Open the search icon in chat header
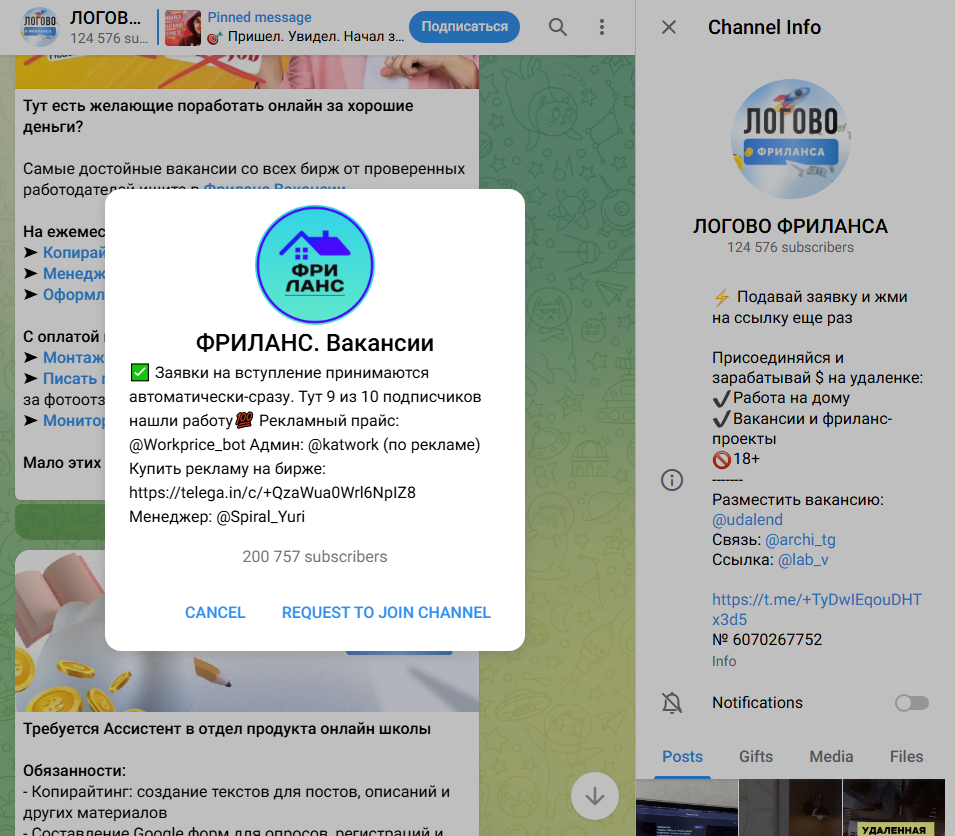 click(557, 27)
